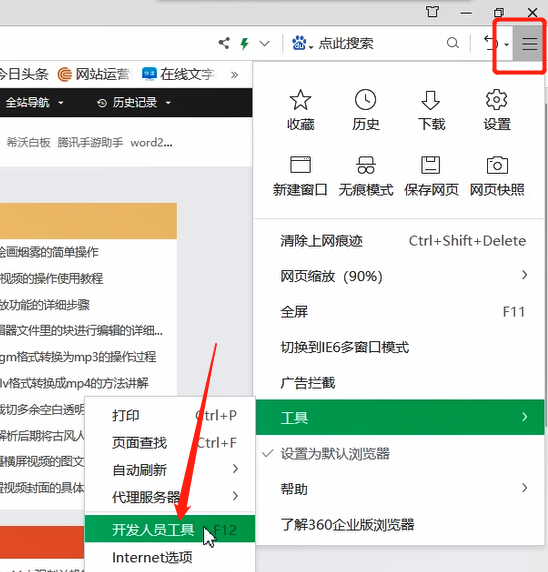Click the magnifier search icon
This screenshot has height=572, width=548.
(452, 43)
